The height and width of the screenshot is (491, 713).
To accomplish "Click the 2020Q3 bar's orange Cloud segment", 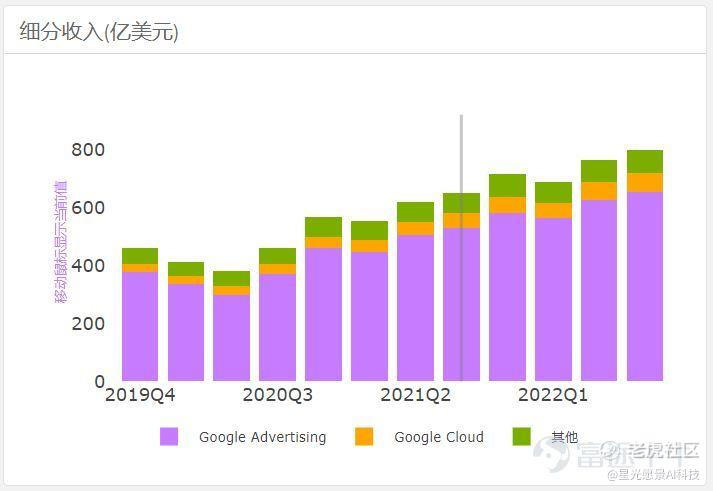I will pos(277,269).
